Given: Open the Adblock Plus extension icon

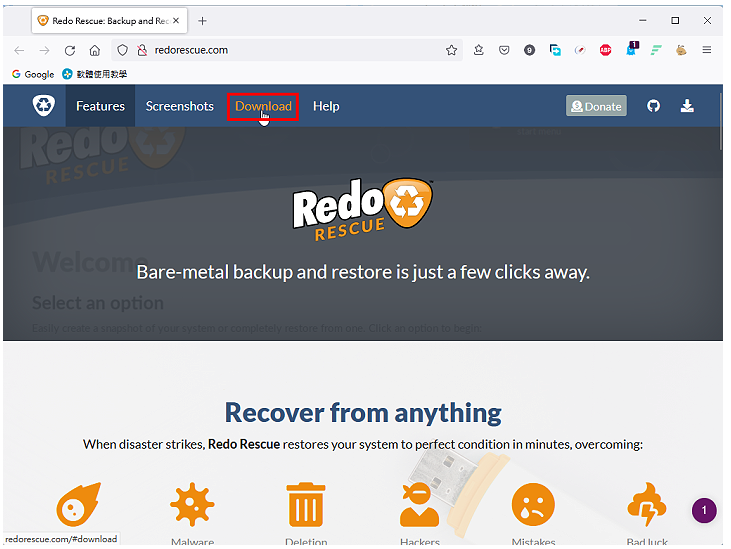Looking at the screenshot, I should (606, 50).
